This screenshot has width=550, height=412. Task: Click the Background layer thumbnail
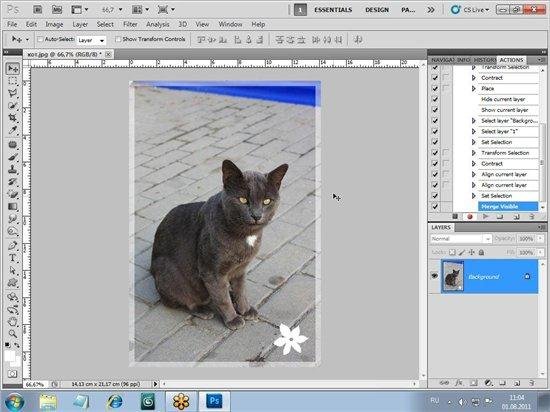[453, 276]
